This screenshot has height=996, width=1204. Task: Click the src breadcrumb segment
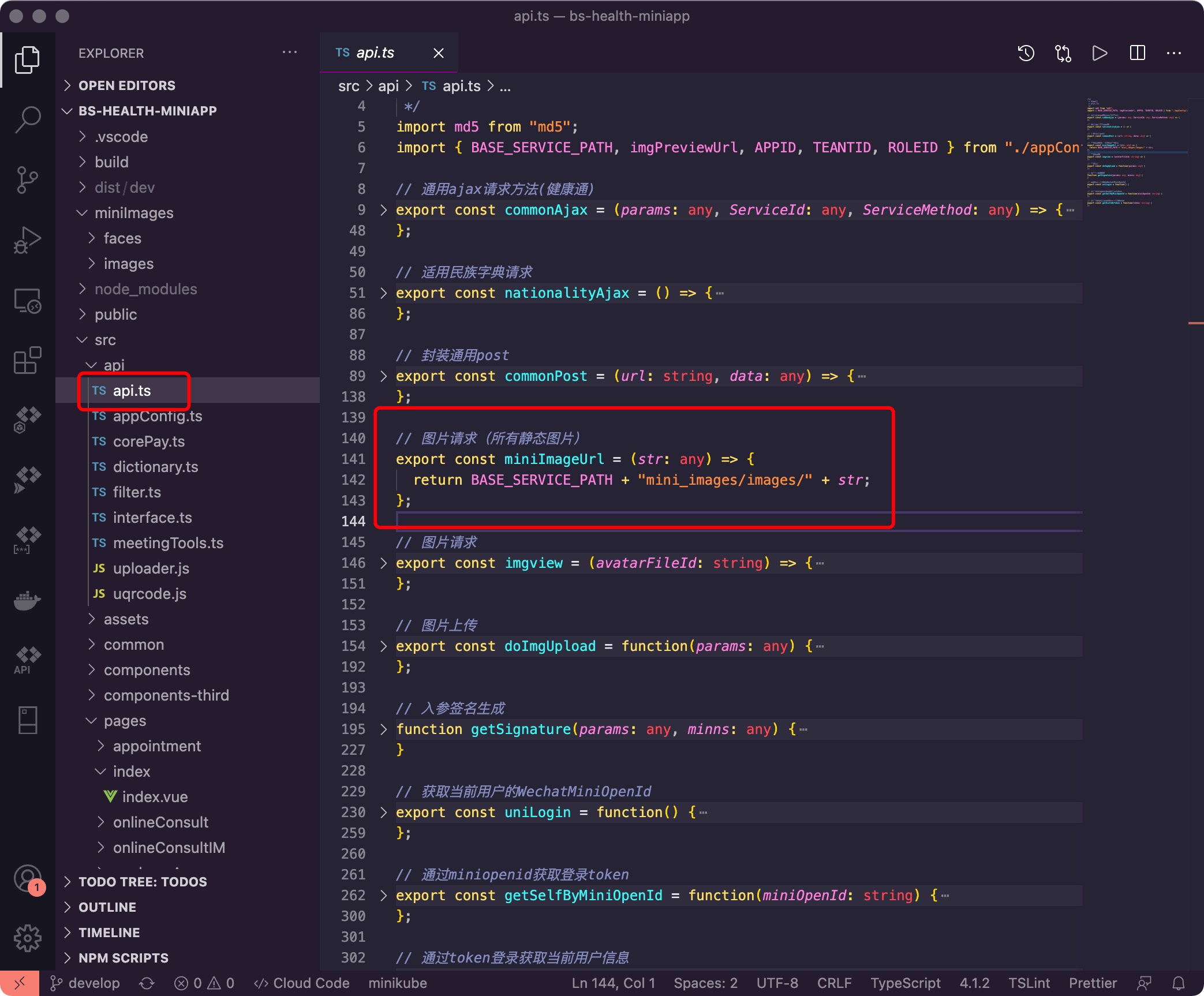coord(349,86)
